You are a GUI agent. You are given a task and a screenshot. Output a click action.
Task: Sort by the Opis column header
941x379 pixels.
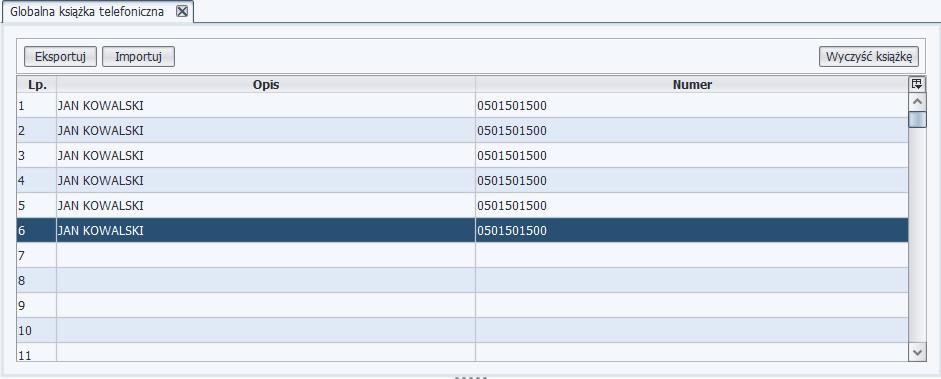[x=266, y=85]
